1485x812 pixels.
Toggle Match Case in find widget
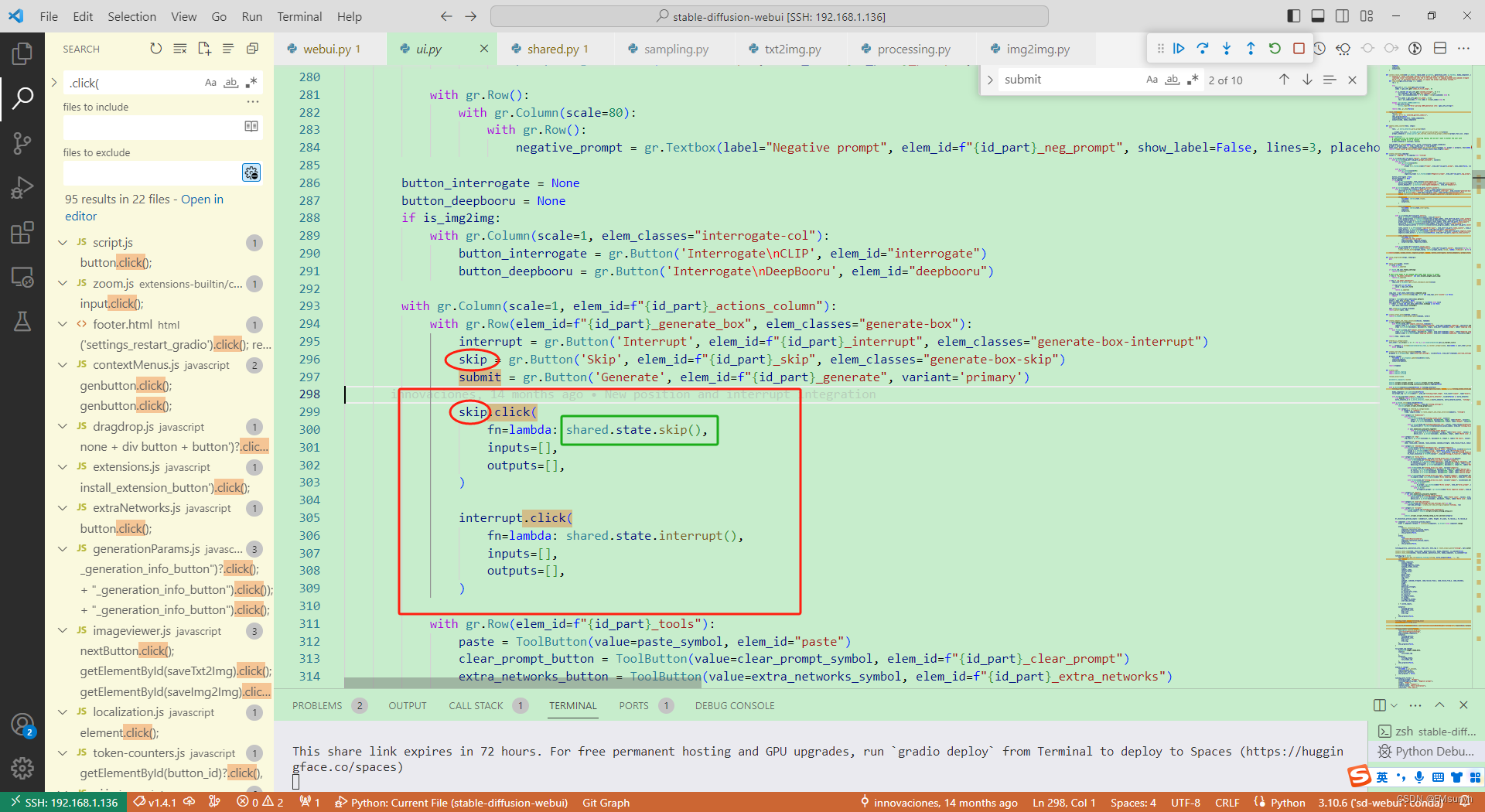click(x=1152, y=80)
